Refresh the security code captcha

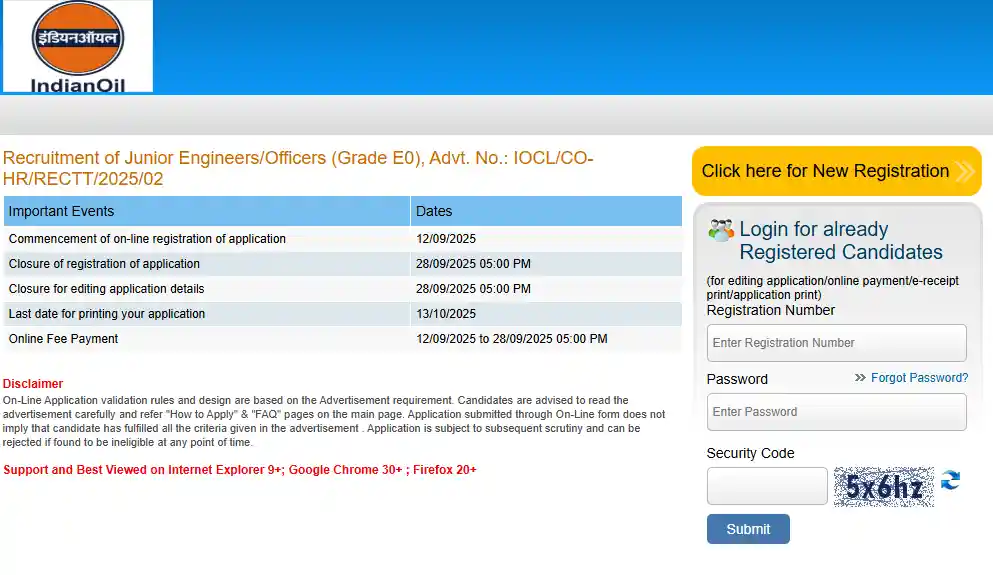[x=950, y=481]
